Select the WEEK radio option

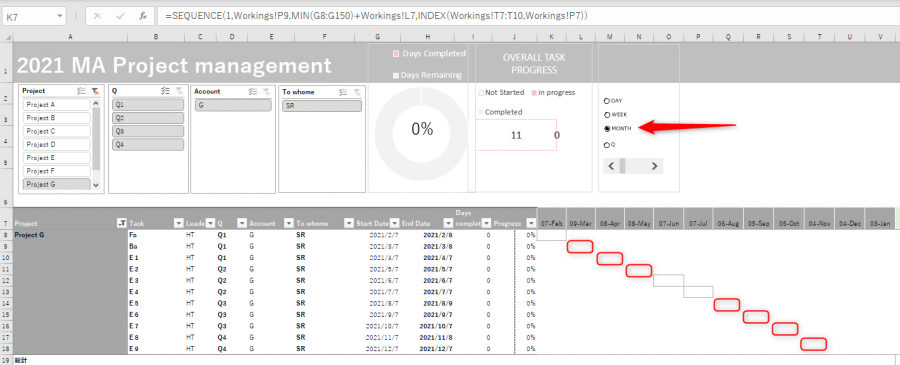point(607,115)
